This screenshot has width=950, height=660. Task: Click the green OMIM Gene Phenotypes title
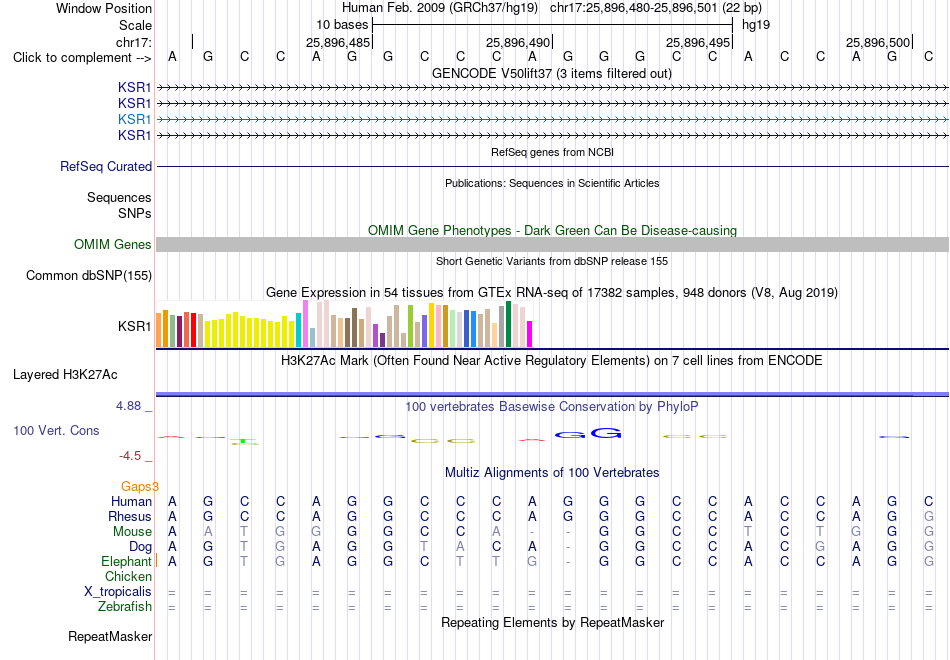click(x=552, y=230)
